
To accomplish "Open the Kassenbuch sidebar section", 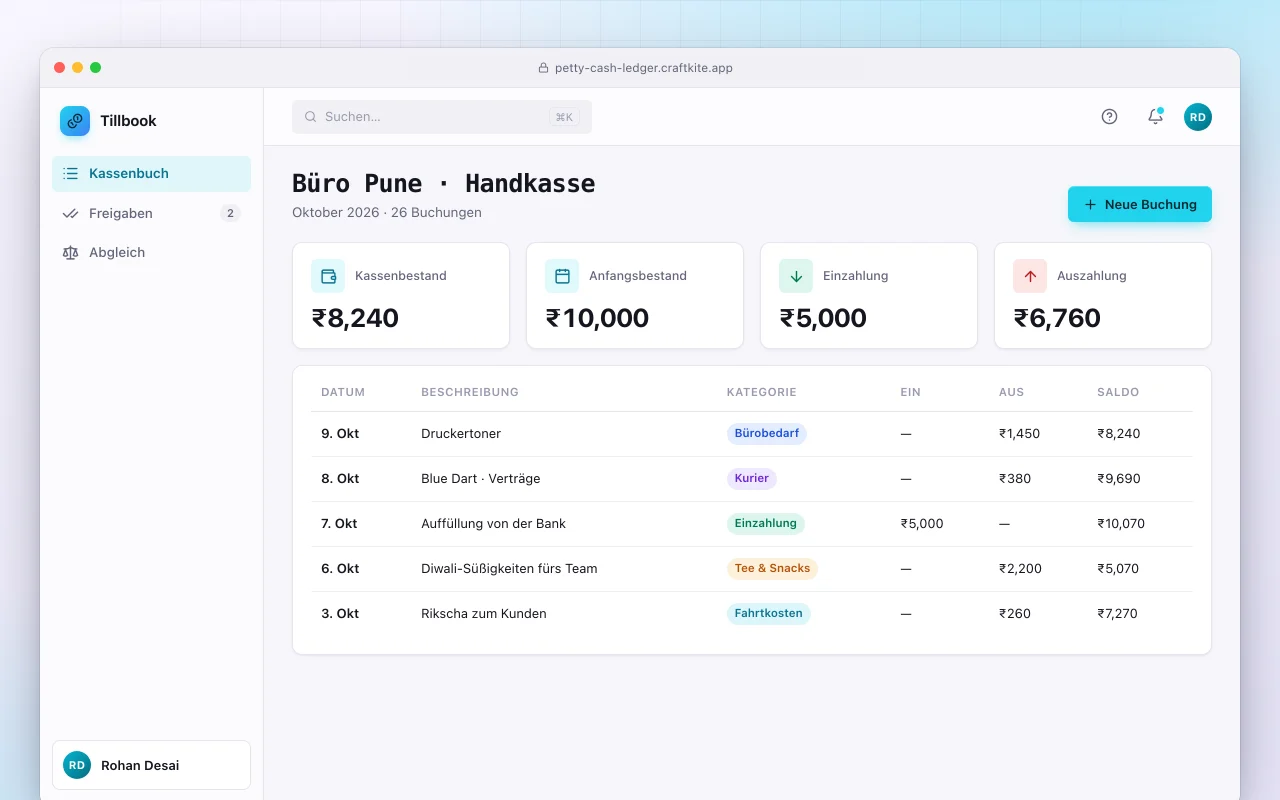I will click(151, 174).
